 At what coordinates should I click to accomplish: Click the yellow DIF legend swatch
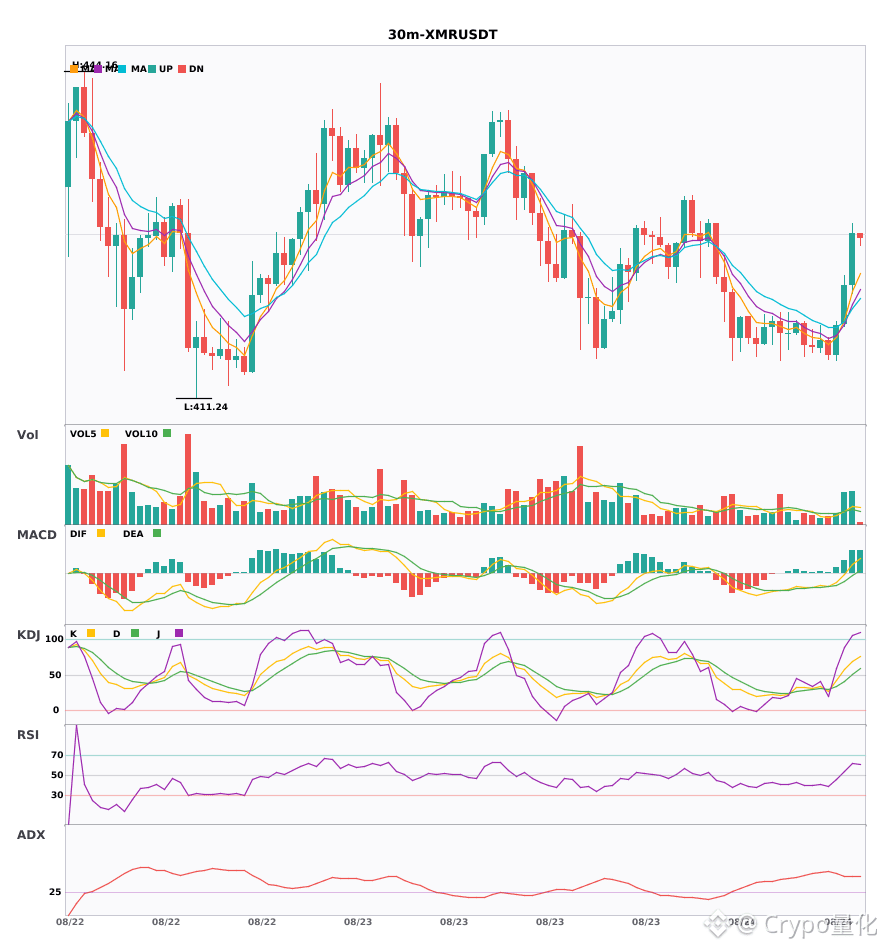coord(101,533)
